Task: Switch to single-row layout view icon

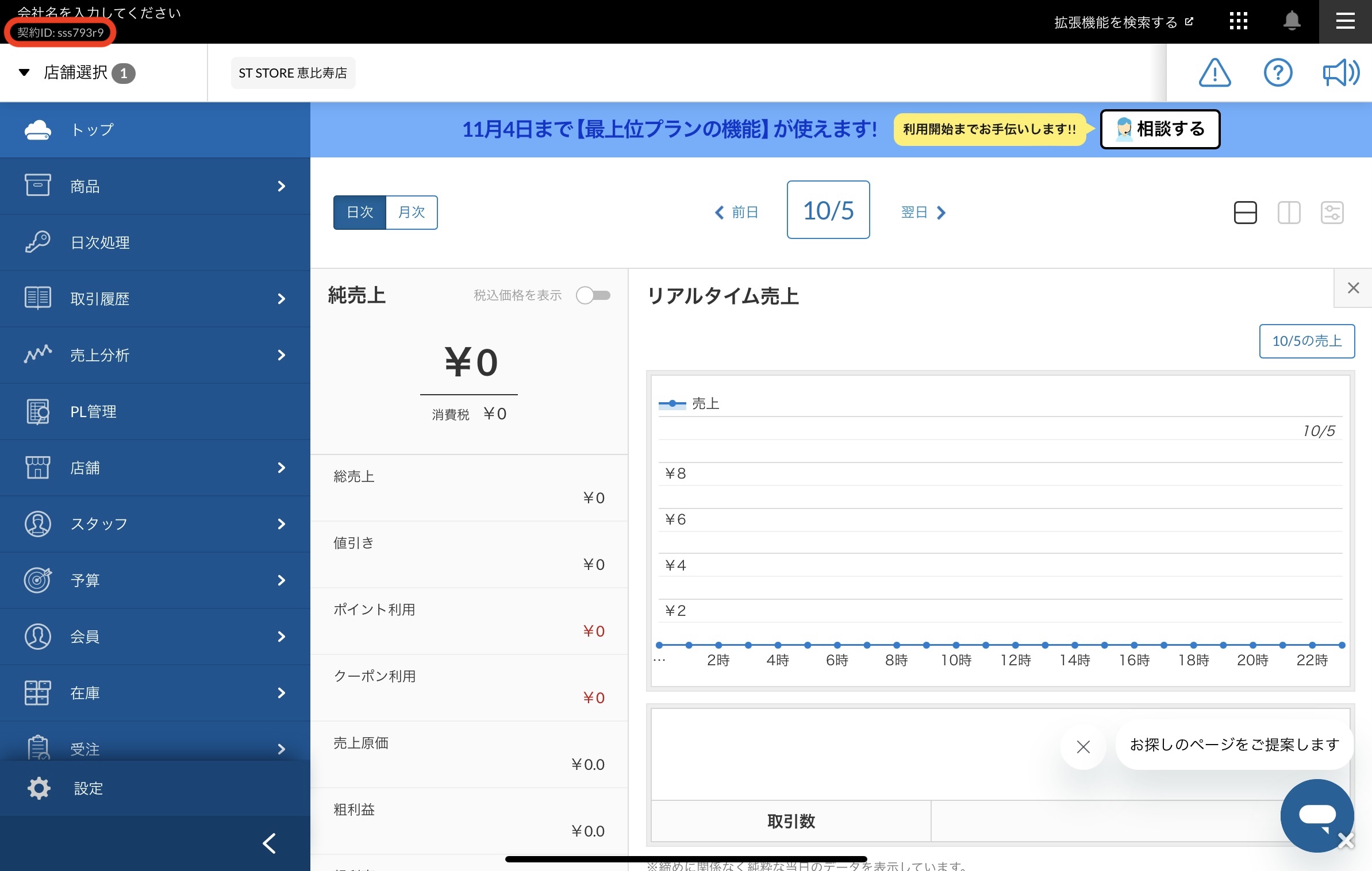Action: 1245,213
